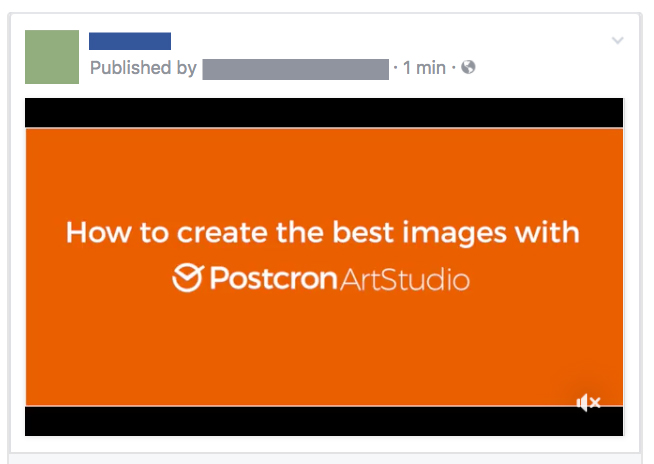Open the post via '1 min' timestamp
The width and height of the screenshot is (654, 464).
424,68
